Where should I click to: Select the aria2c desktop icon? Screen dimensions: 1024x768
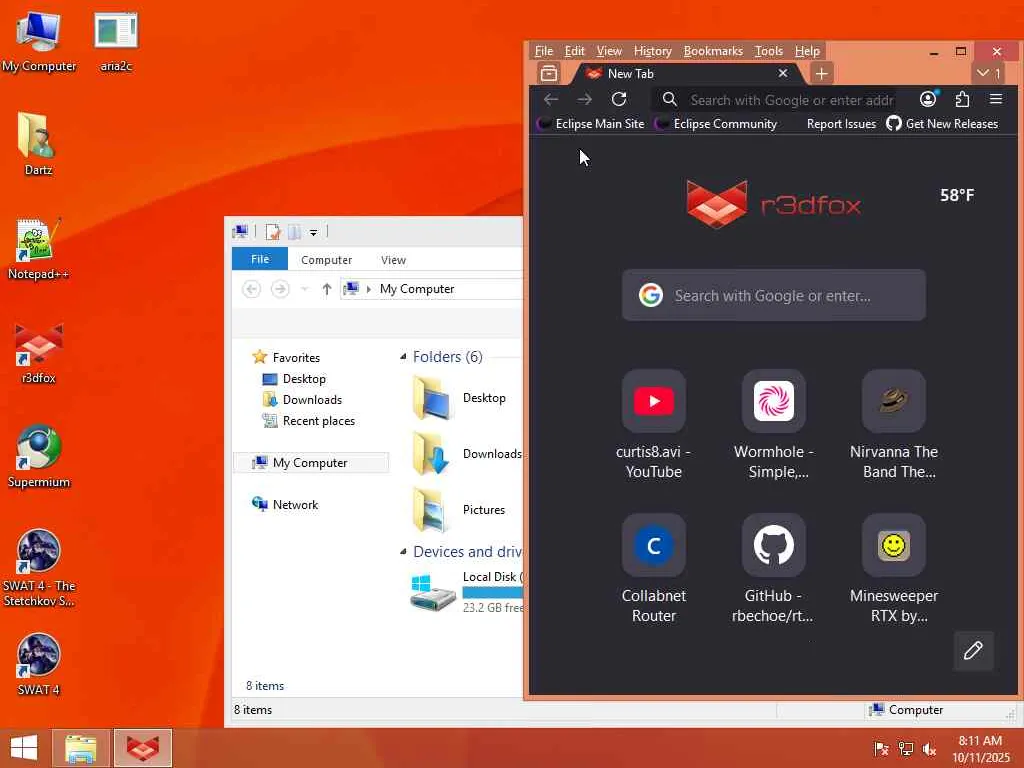116,41
